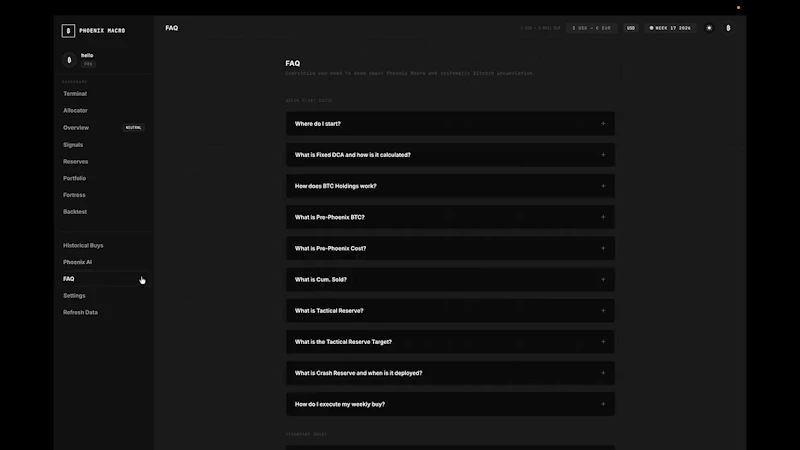The width and height of the screenshot is (800, 450).
Task: Click "What is the Tactical Reserve Target?" text
Action: click(x=343, y=342)
